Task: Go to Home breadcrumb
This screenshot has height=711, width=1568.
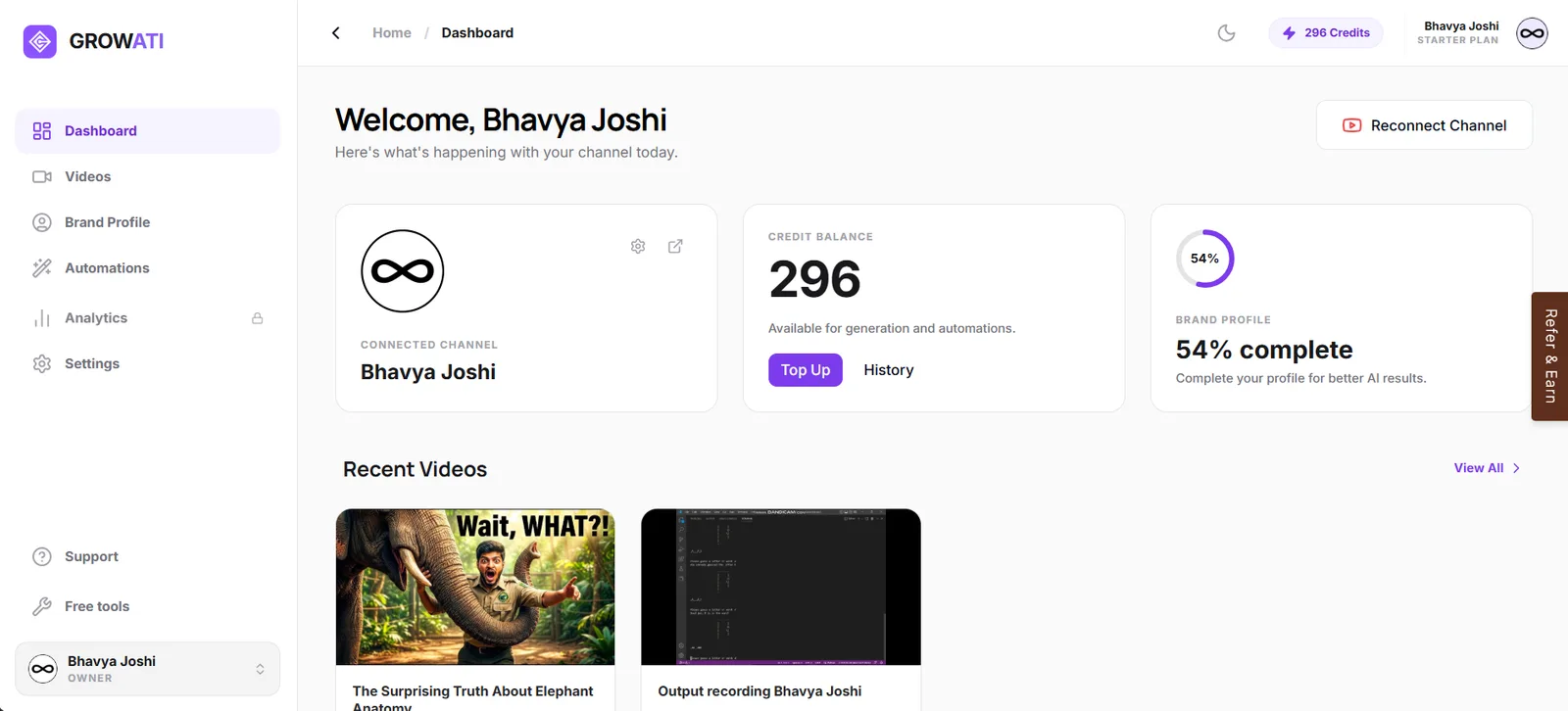Action: (392, 32)
